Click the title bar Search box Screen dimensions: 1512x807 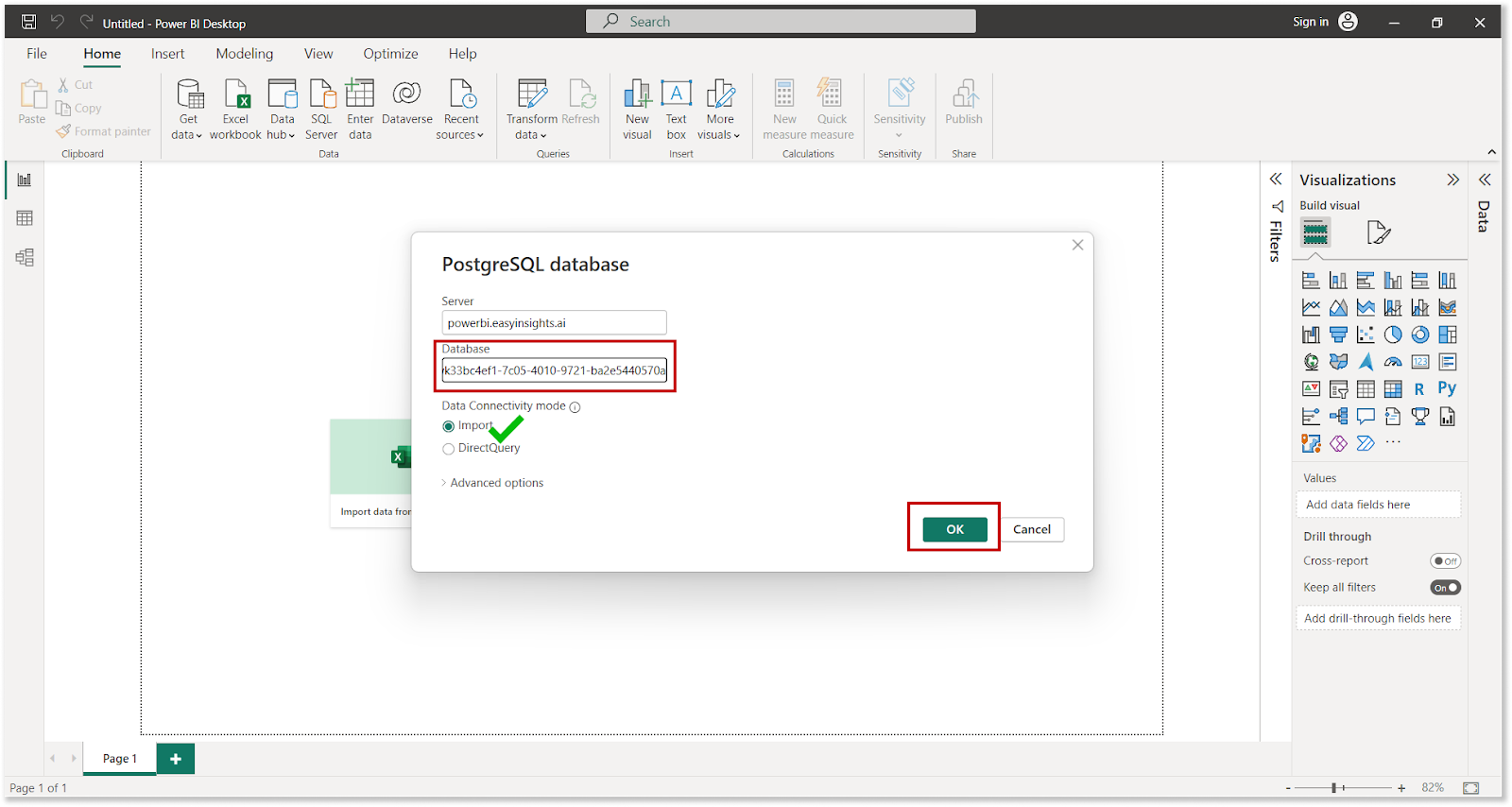coord(781,21)
